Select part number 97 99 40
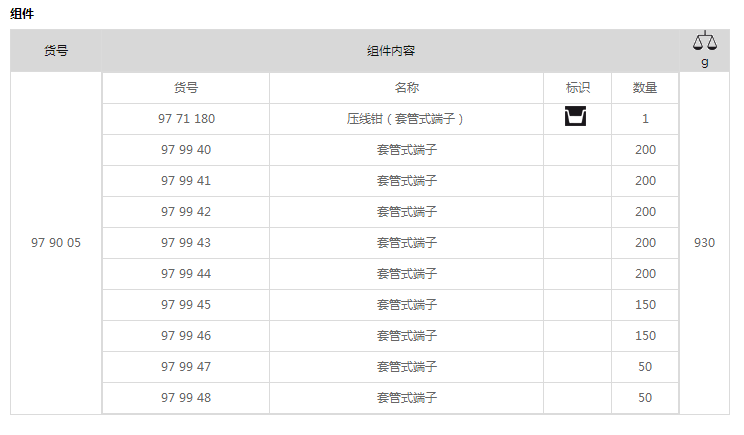The image size is (744, 435). click(186, 150)
